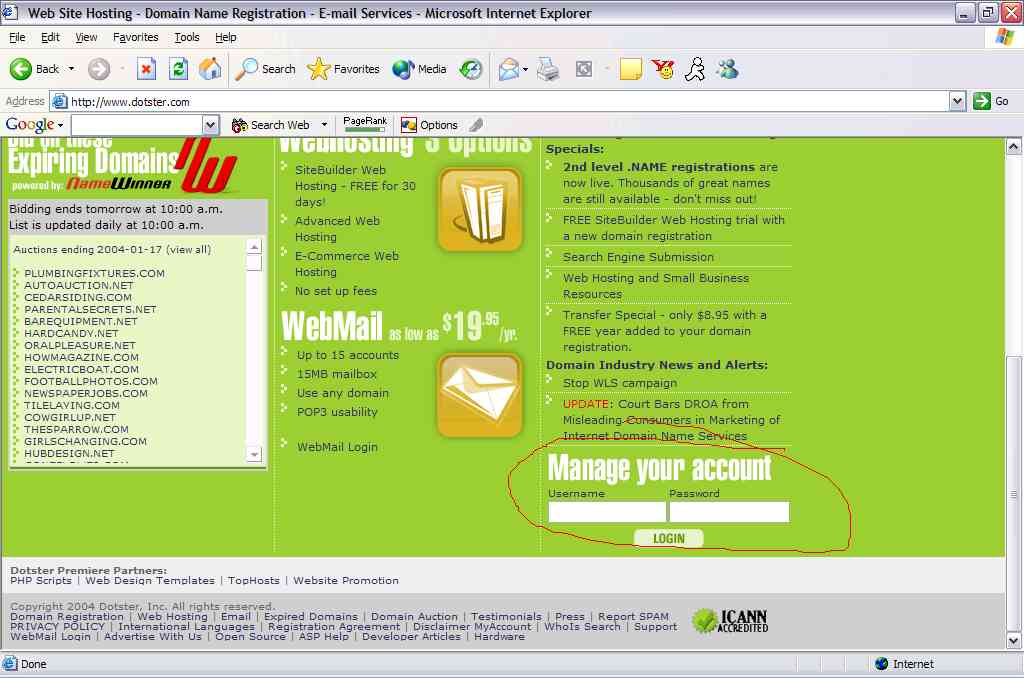Click the Google toolbar highlighter pen icon
This screenshot has width=1024, height=678.
coord(477,125)
